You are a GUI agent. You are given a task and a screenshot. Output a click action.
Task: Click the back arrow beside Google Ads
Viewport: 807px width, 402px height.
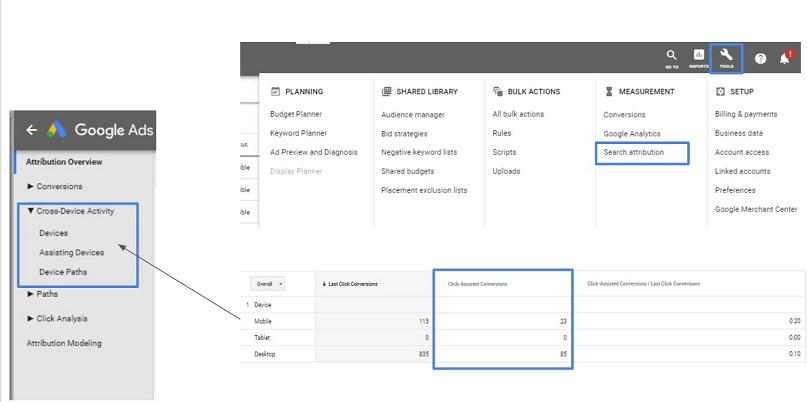coord(32,130)
